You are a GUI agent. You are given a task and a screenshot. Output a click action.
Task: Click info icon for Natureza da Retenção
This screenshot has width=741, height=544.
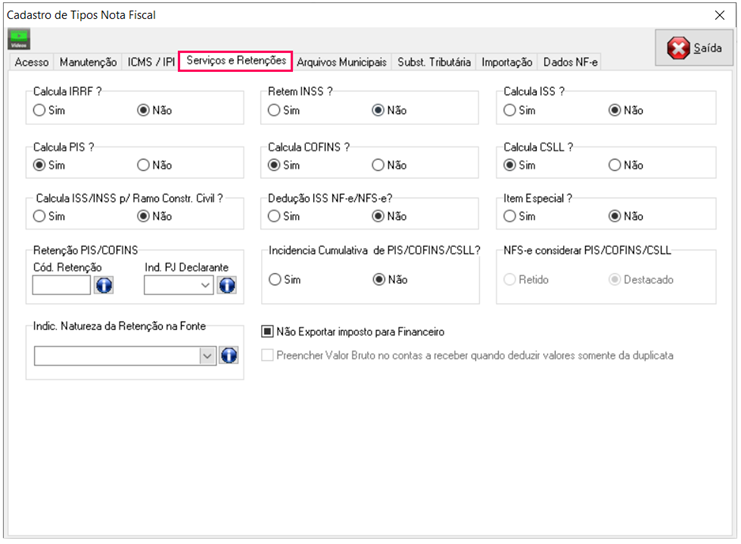(227, 355)
